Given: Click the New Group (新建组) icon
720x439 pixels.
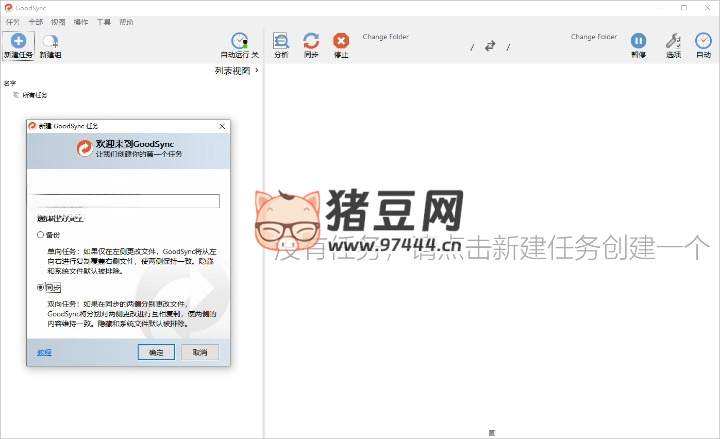Looking at the screenshot, I should pos(50,41).
